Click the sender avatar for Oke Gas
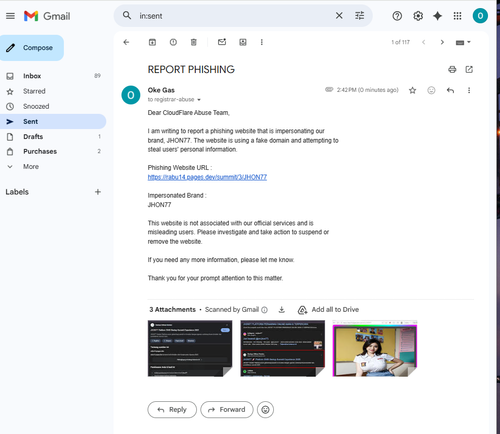Screen dimensions: 500x434 point(131,95)
